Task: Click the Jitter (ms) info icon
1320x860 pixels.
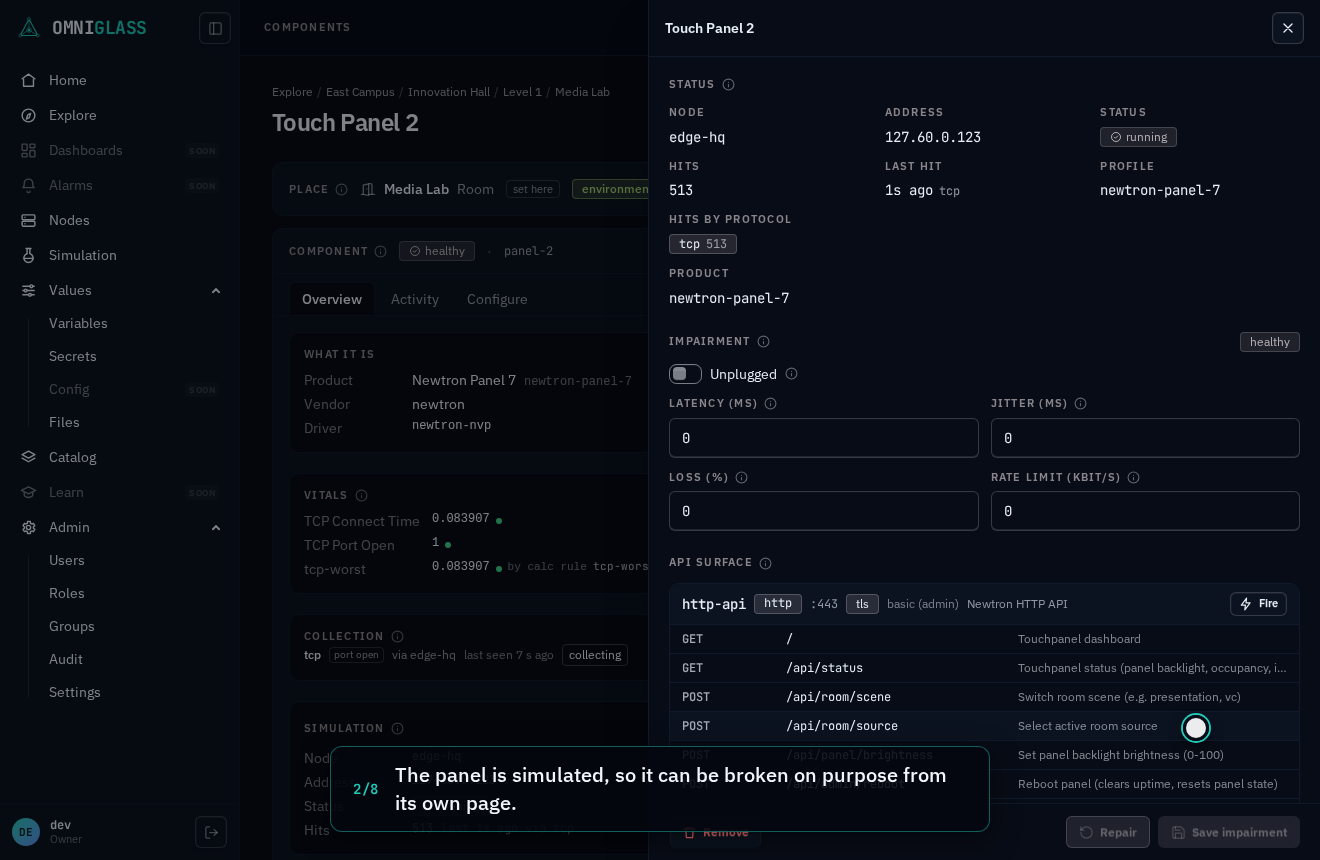Action: pos(1080,404)
